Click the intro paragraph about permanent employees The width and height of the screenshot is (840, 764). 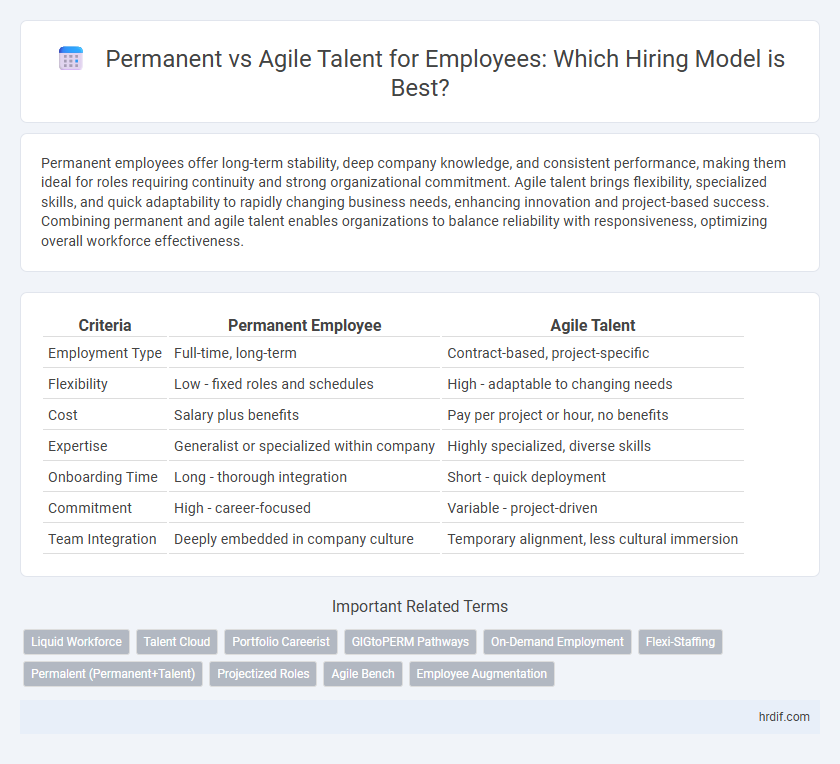414,202
